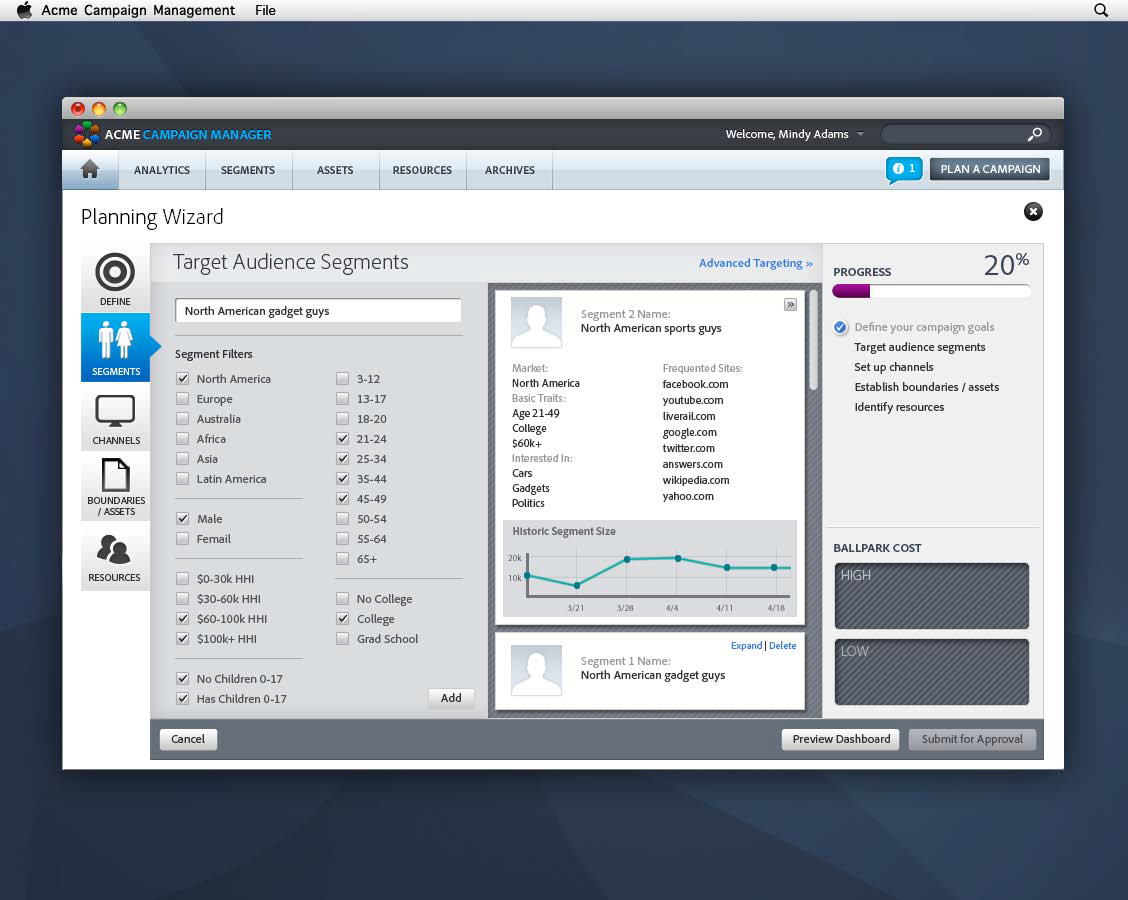Check the 18-20 age filter
This screenshot has height=900, width=1128.
342,419
